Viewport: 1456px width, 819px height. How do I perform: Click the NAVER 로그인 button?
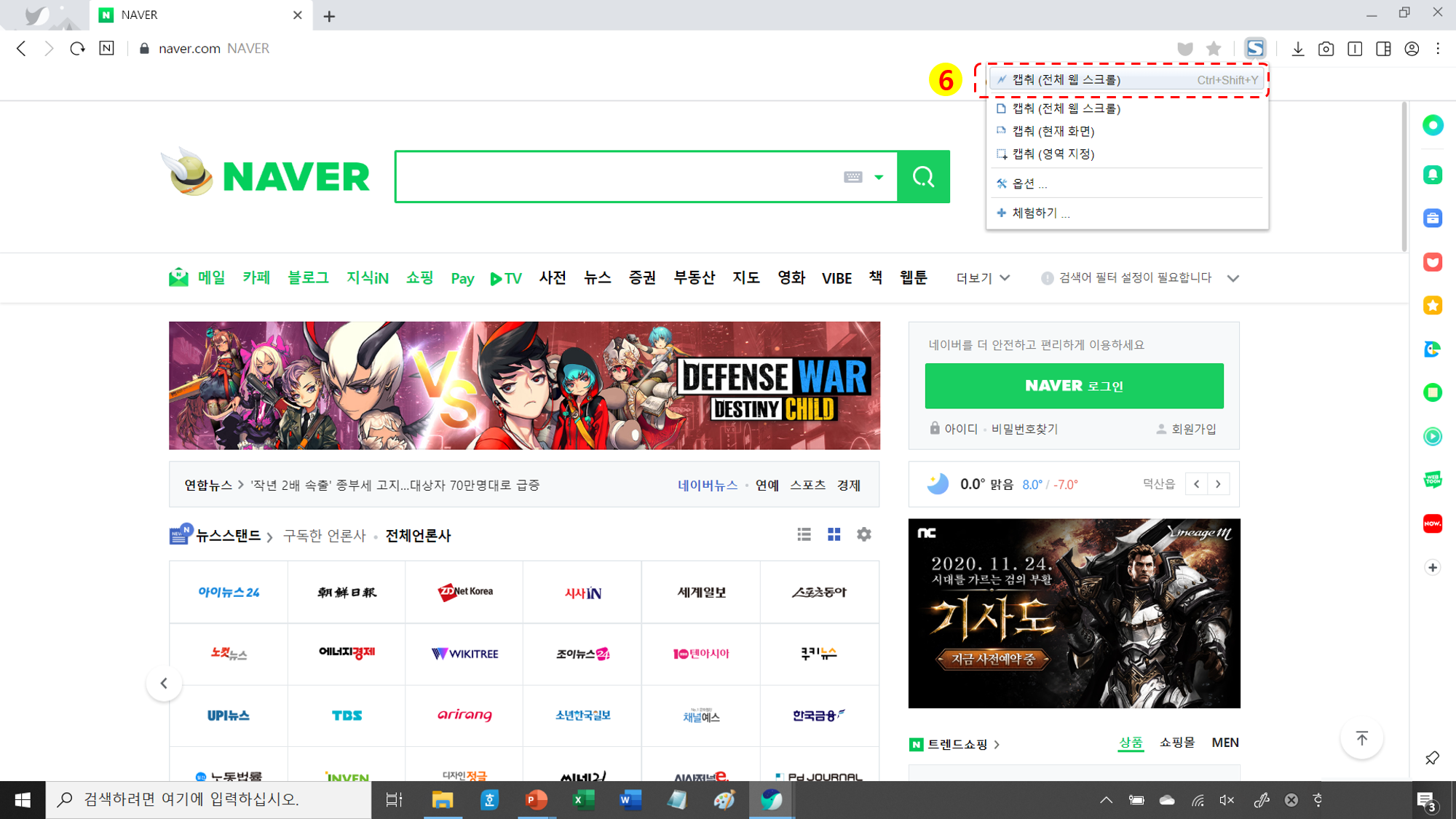pyautogui.click(x=1074, y=386)
